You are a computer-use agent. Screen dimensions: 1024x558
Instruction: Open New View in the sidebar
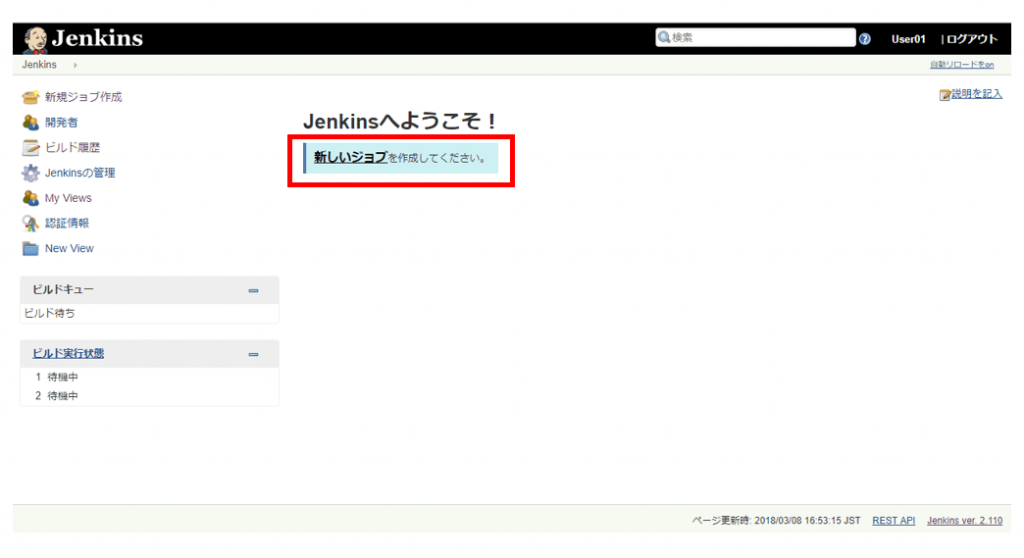(x=69, y=248)
